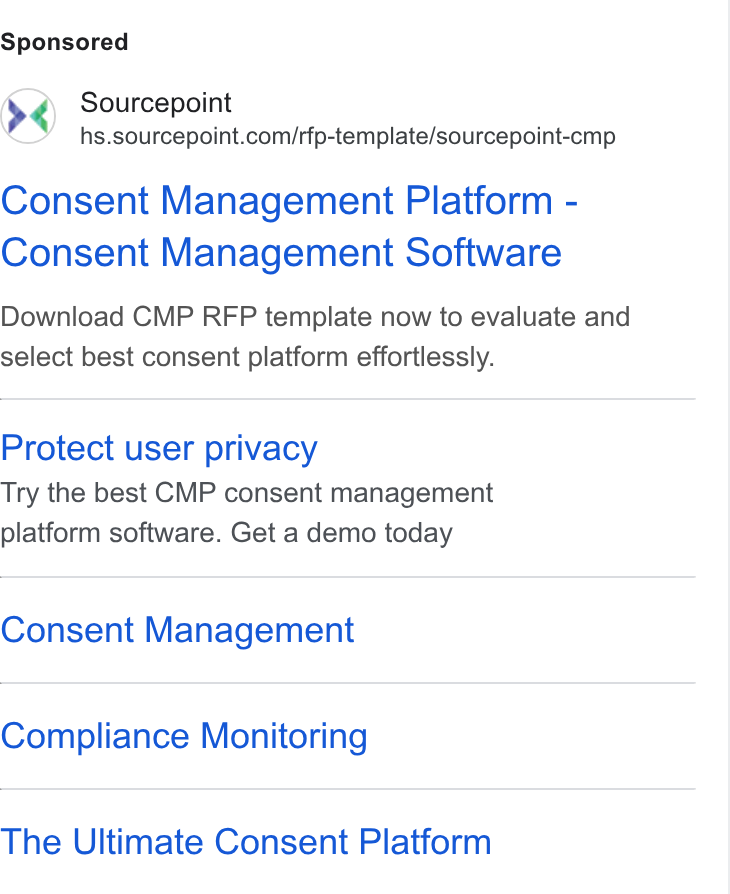
Task: Click the 'Try the best CMP consent management' text
Action: [246, 513]
